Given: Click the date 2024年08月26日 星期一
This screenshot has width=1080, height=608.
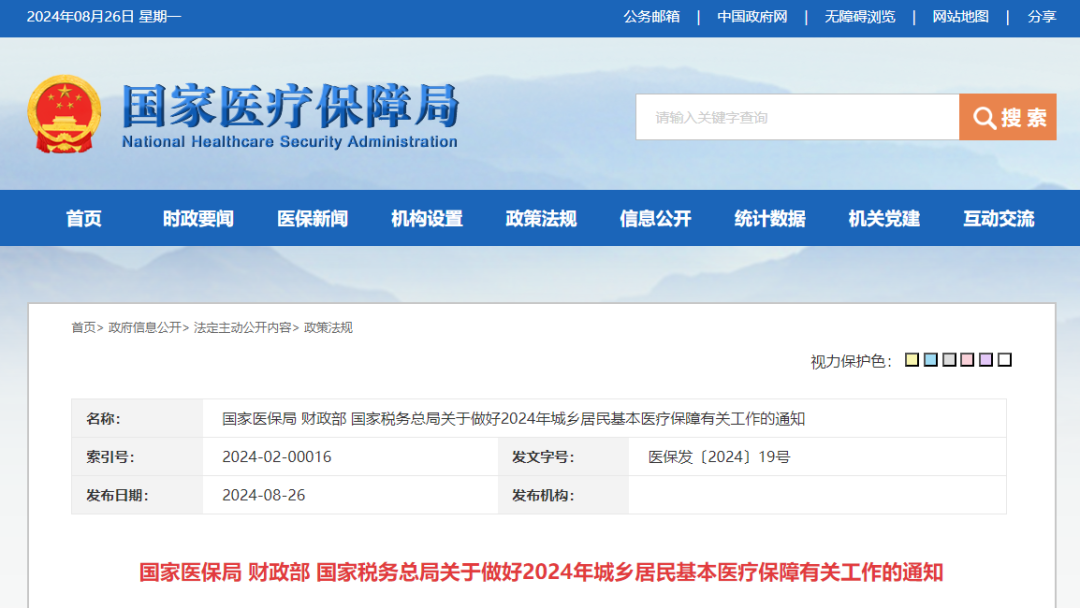Looking at the screenshot, I should click(x=104, y=17).
